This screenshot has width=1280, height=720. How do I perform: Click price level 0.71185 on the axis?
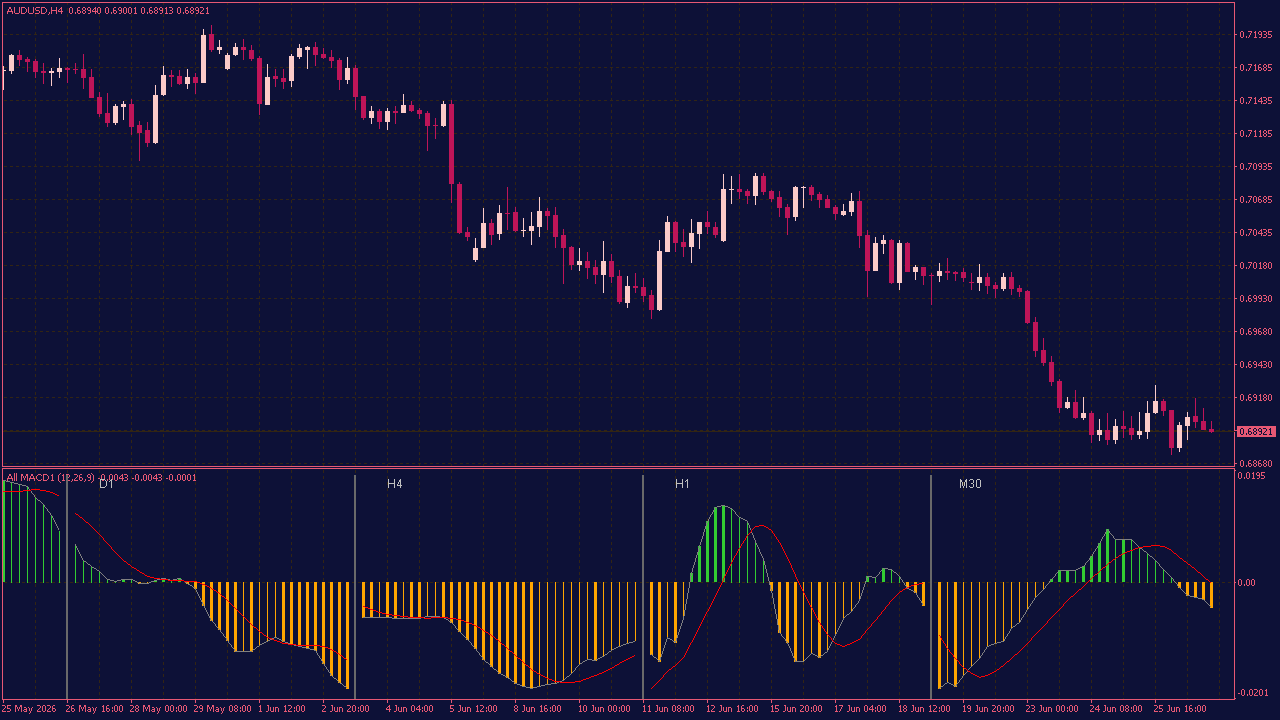(1256, 134)
